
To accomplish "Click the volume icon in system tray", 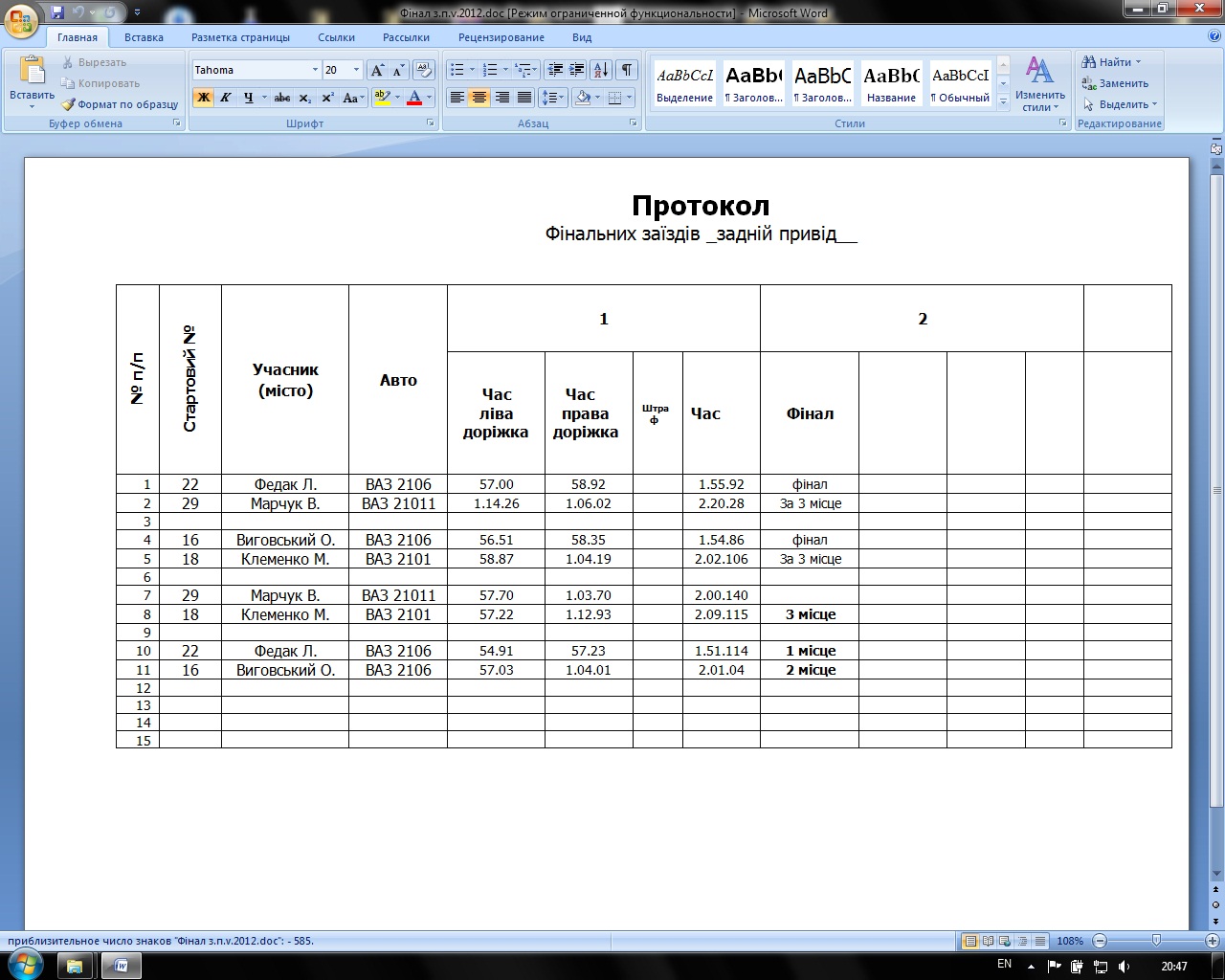I will [x=1124, y=967].
